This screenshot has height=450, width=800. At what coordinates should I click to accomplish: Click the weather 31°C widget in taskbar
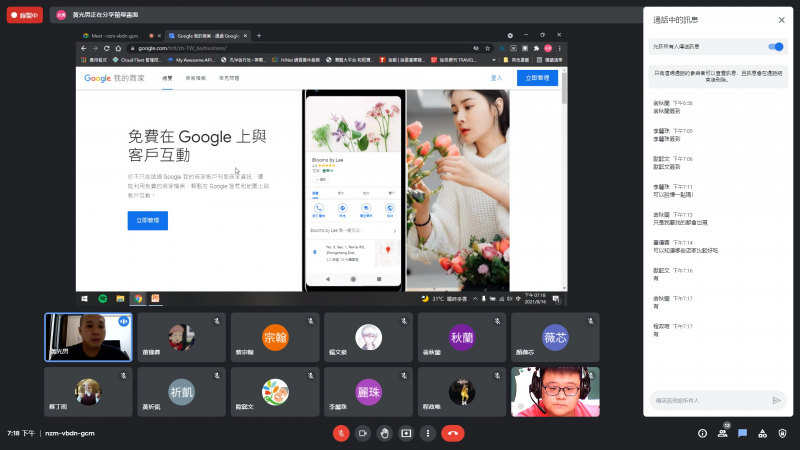444,298
